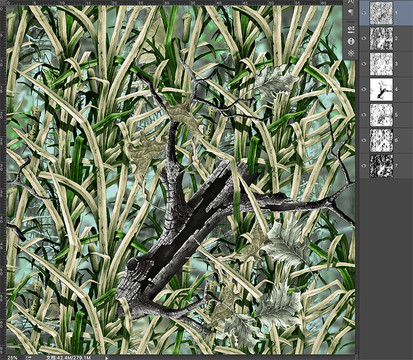The width and height of the screenshot is (413, 360).
Task: Click the second icon in the collapsed panel strip
Action: tap(351, 12)
